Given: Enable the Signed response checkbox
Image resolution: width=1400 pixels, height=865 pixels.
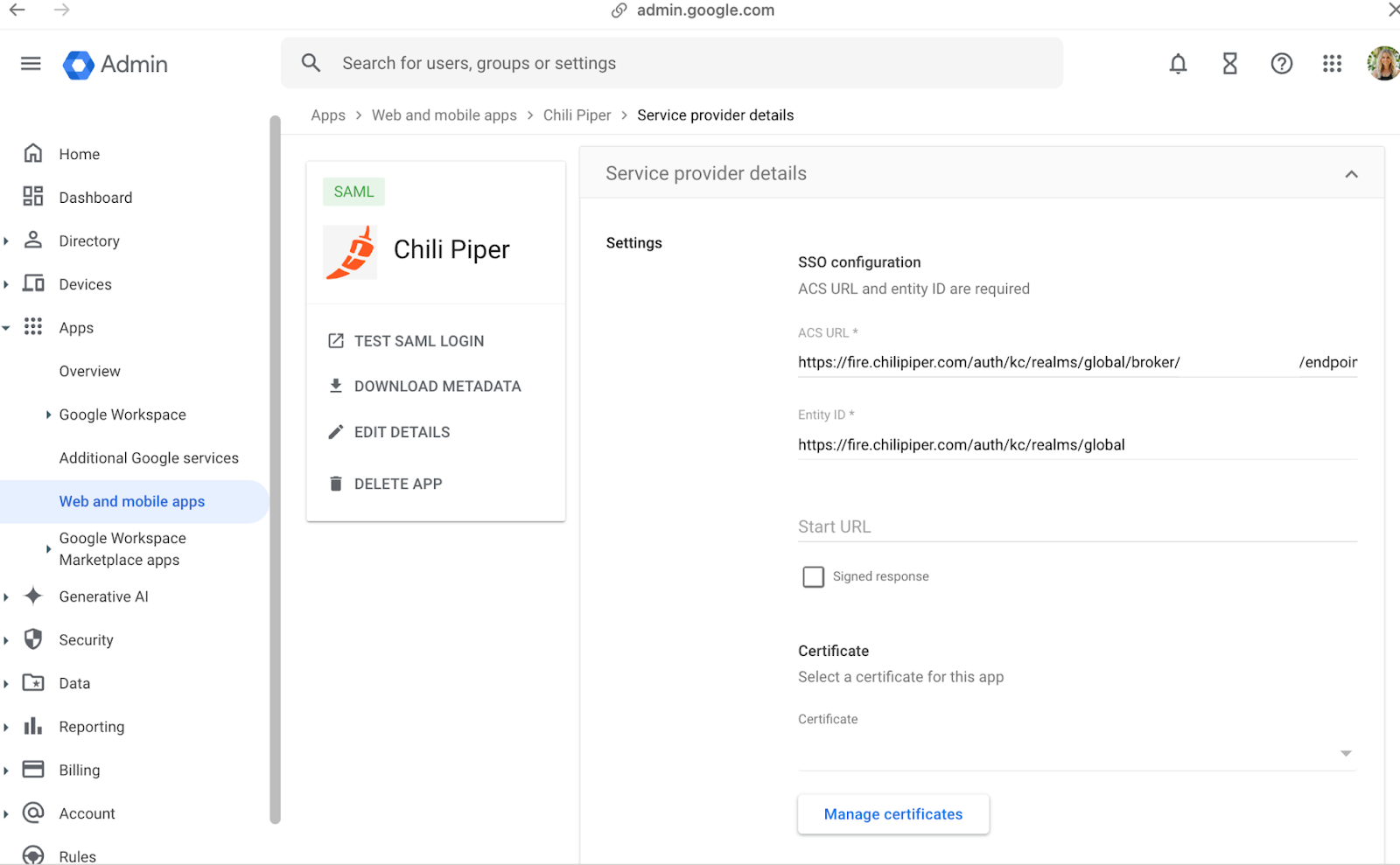Looking at the screenshot, I should coord(813,577).
